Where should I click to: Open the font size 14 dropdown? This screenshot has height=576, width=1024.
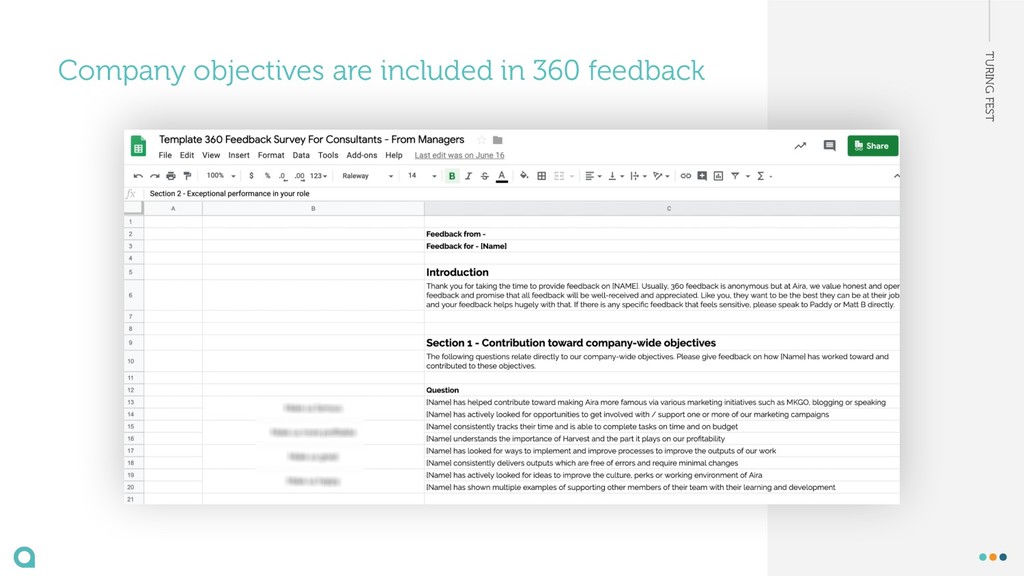(x=422, y=176)
